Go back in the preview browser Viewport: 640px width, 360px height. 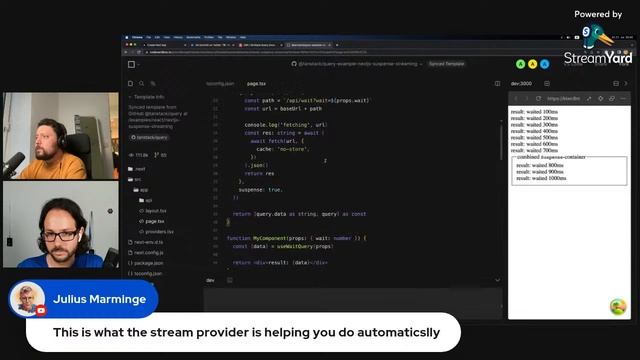(516, 99)
